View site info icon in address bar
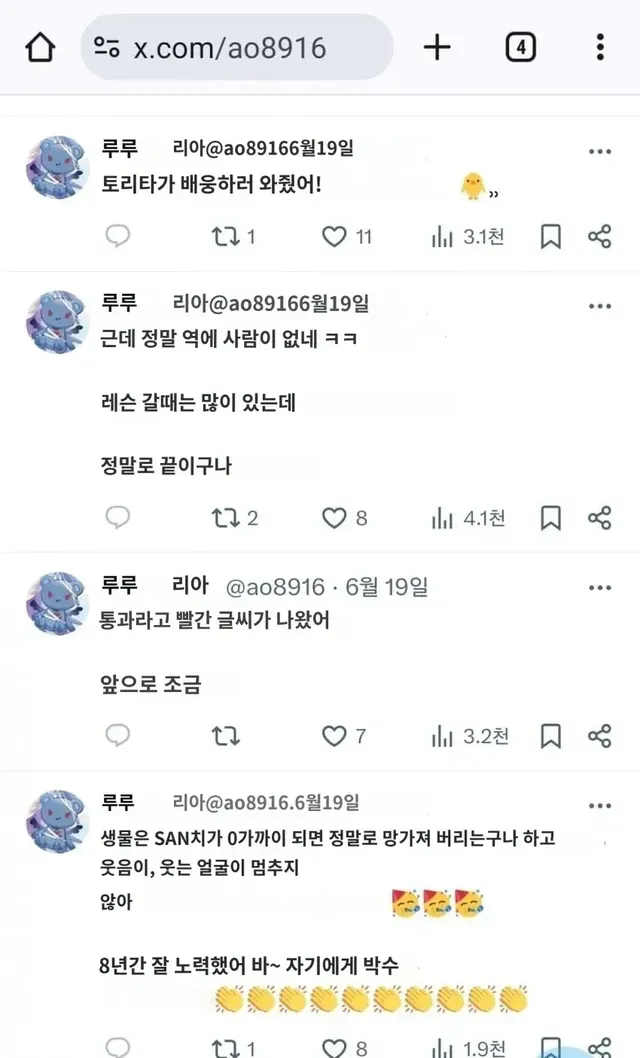The height and width of the screenshot is (1058, 640). coord(107,47)
